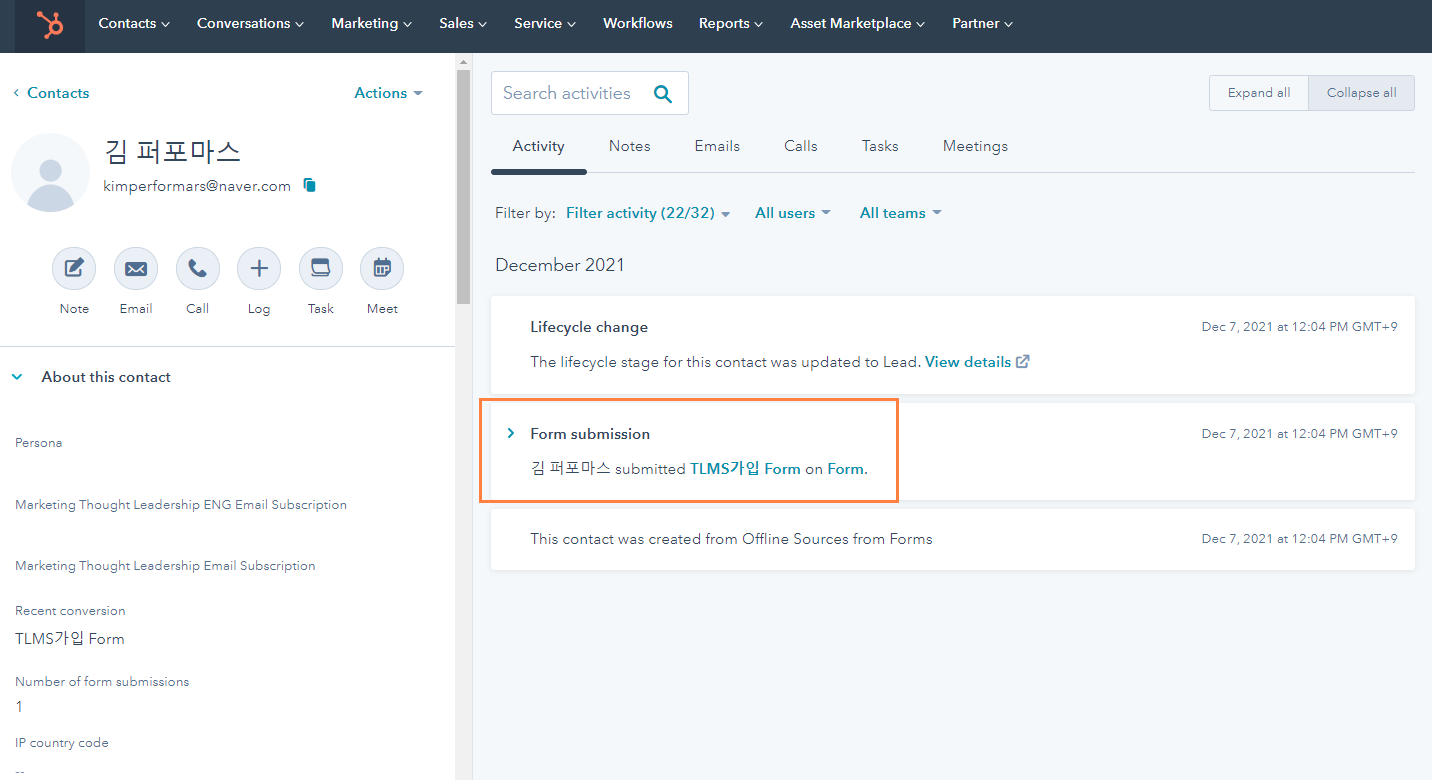Switch to the Notes tab
Screen dimensions: 1432x780
630,146
